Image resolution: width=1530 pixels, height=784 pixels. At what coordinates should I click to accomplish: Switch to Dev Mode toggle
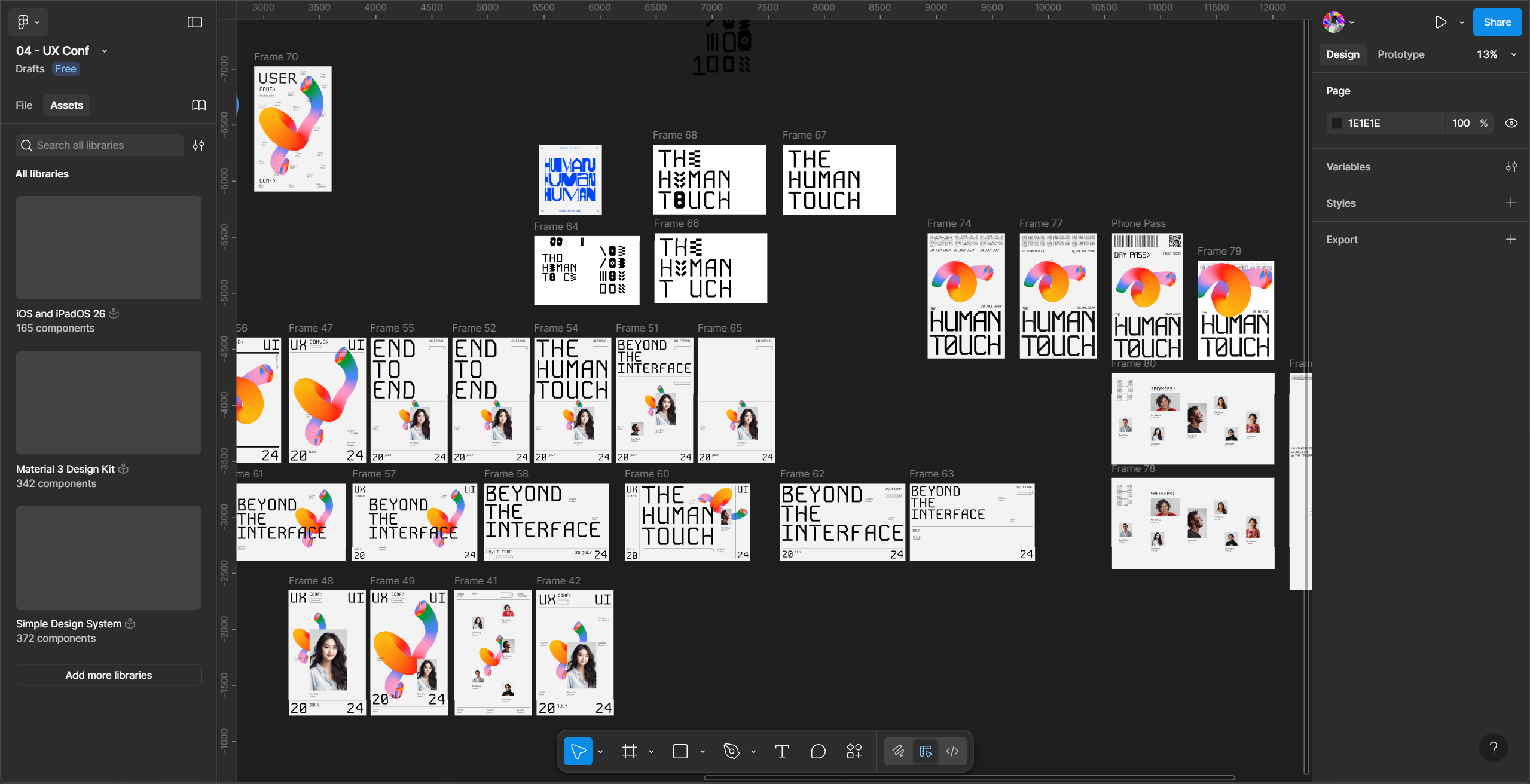pyautogui.click(x=952, y=751)
